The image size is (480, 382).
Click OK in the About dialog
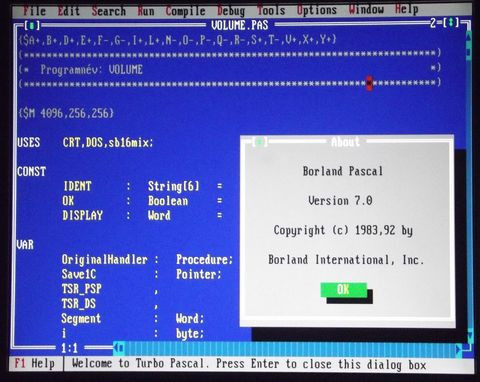(343, 290)
